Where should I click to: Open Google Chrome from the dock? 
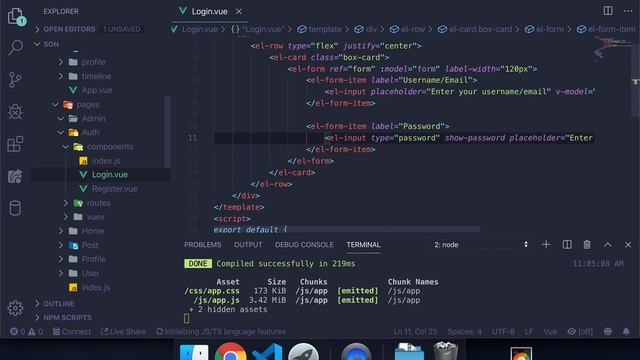(x=231, y=352)
